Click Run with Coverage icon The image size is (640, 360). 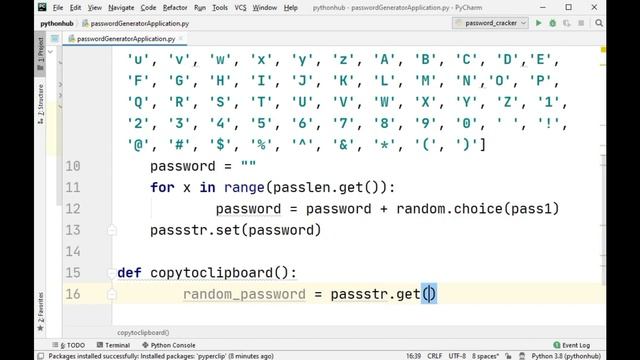(567, 23)
